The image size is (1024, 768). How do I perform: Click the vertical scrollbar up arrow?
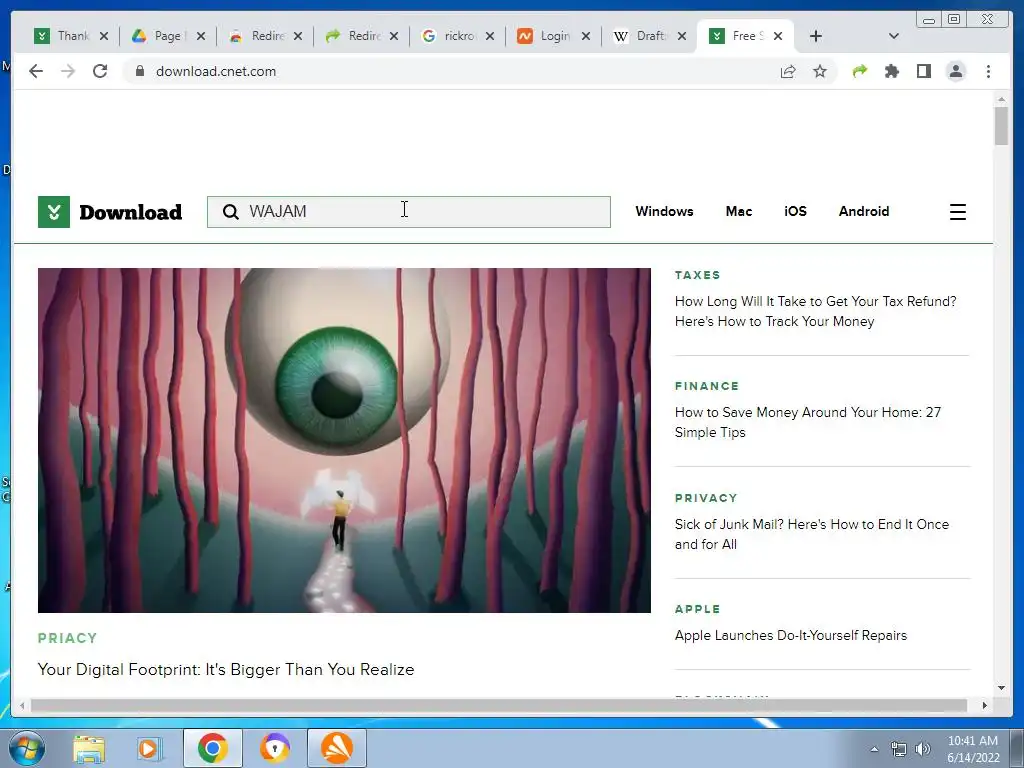point(1001,99)
